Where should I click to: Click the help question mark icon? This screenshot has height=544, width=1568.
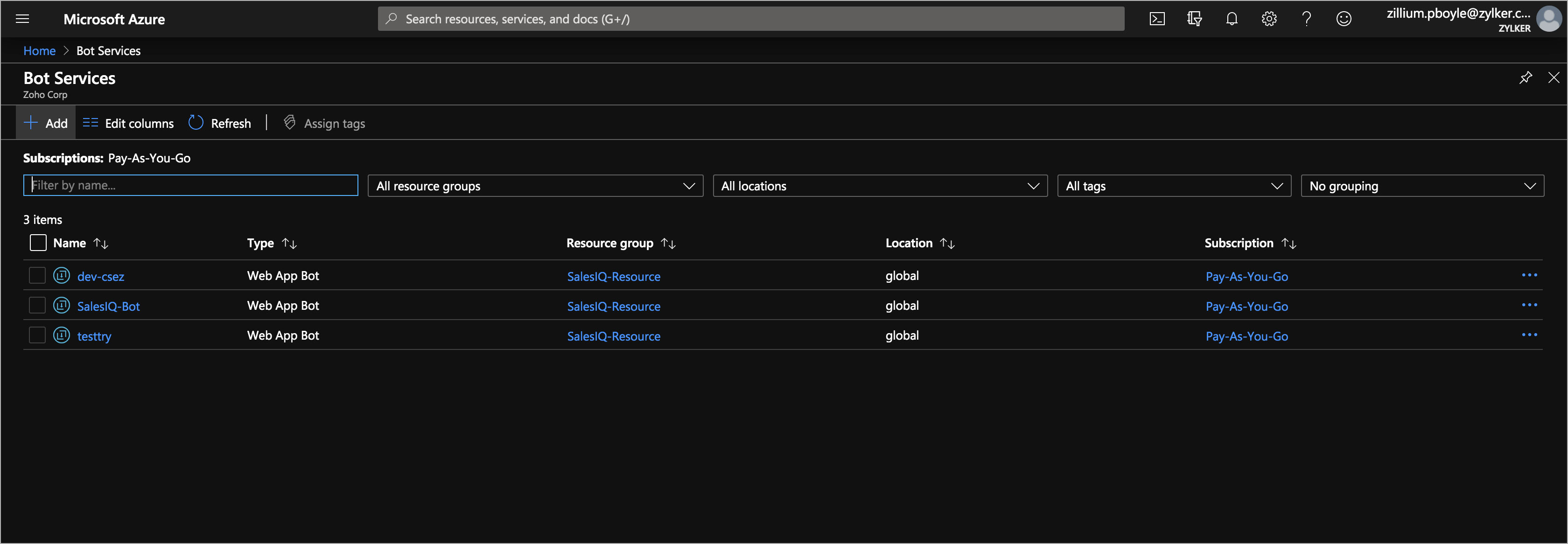click(x=1306, y=19)
